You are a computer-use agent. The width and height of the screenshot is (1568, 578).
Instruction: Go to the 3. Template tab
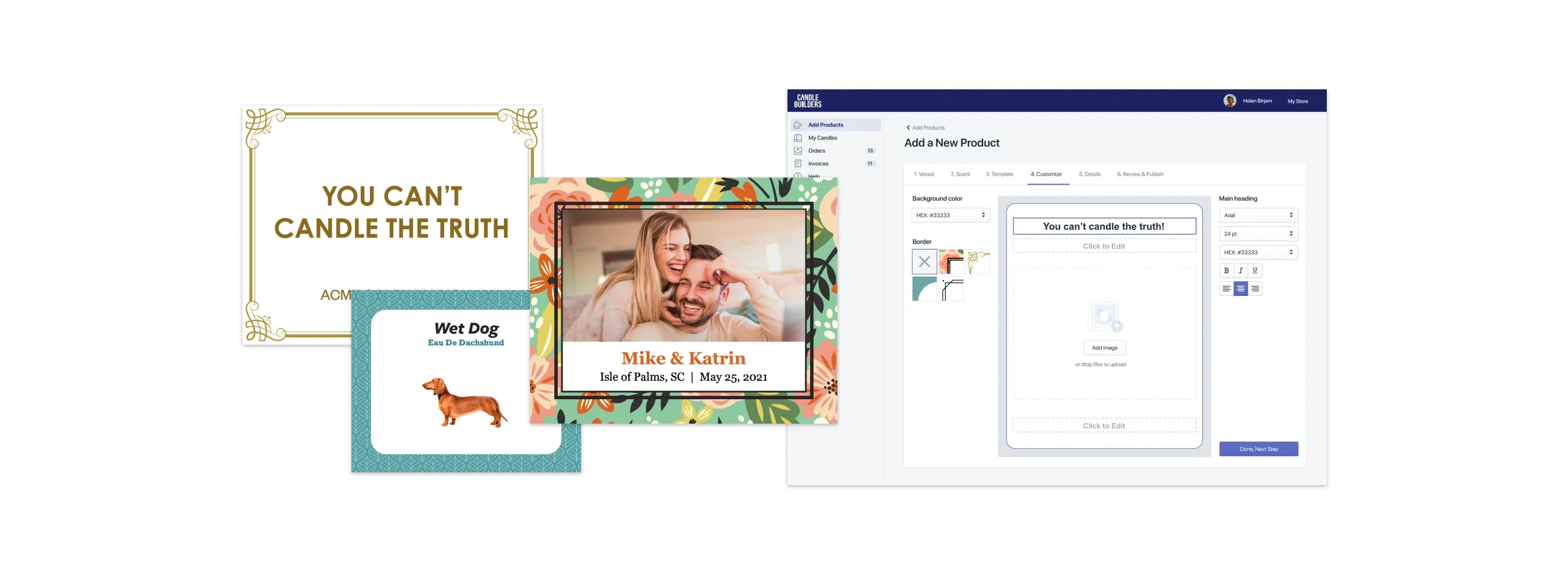point(999,174)
